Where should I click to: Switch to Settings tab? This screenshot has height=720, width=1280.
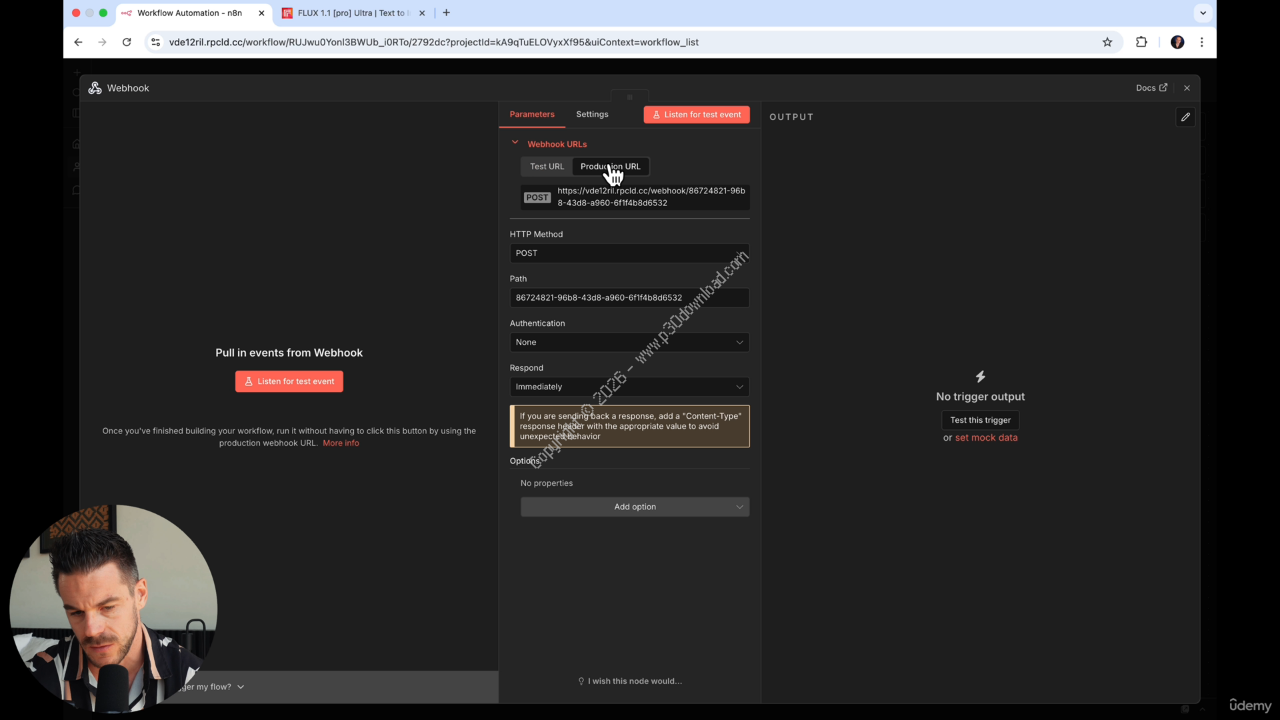click(x=592, y=114)
